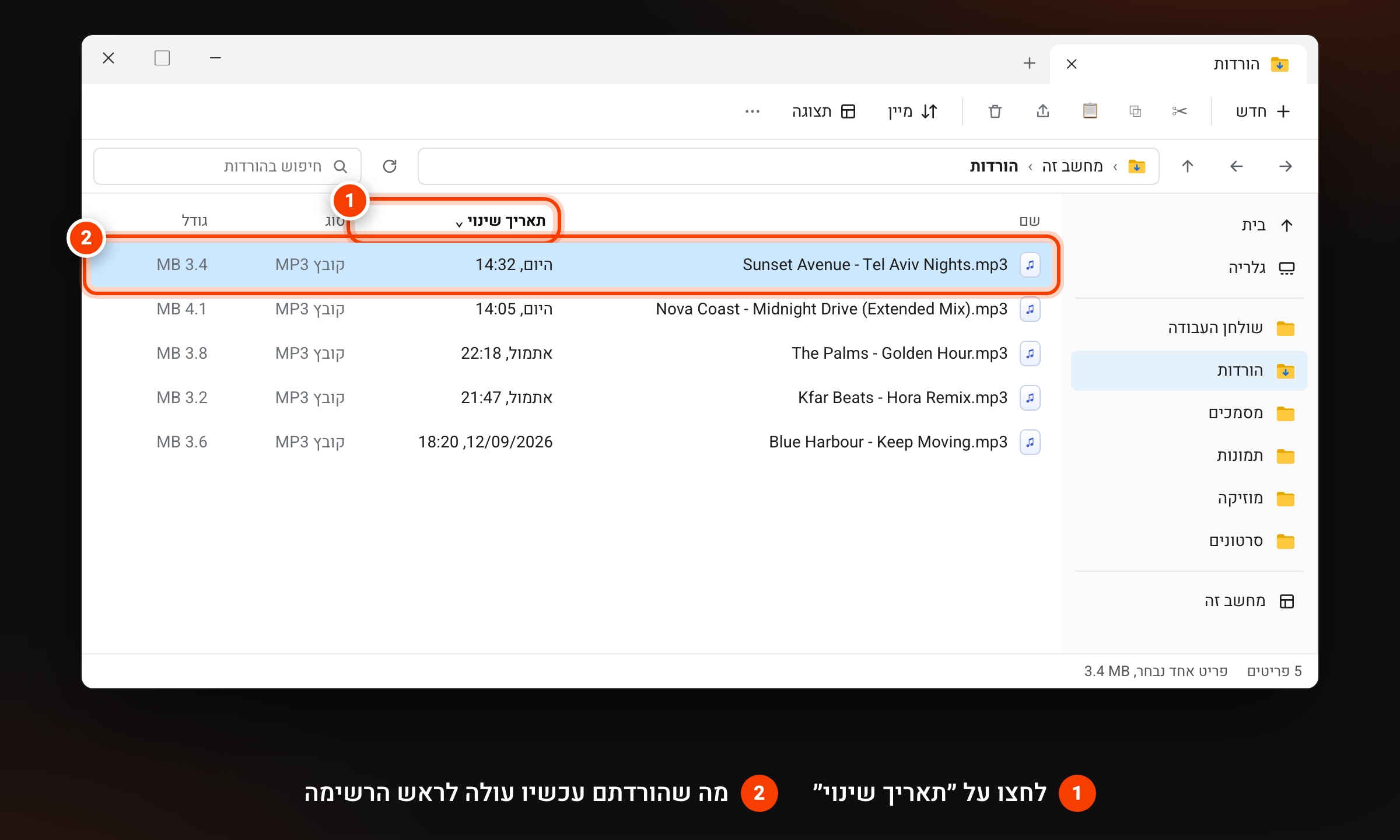
Task: Open מסמכים folder in sidebar
Action: click(x=1189, y=414)
